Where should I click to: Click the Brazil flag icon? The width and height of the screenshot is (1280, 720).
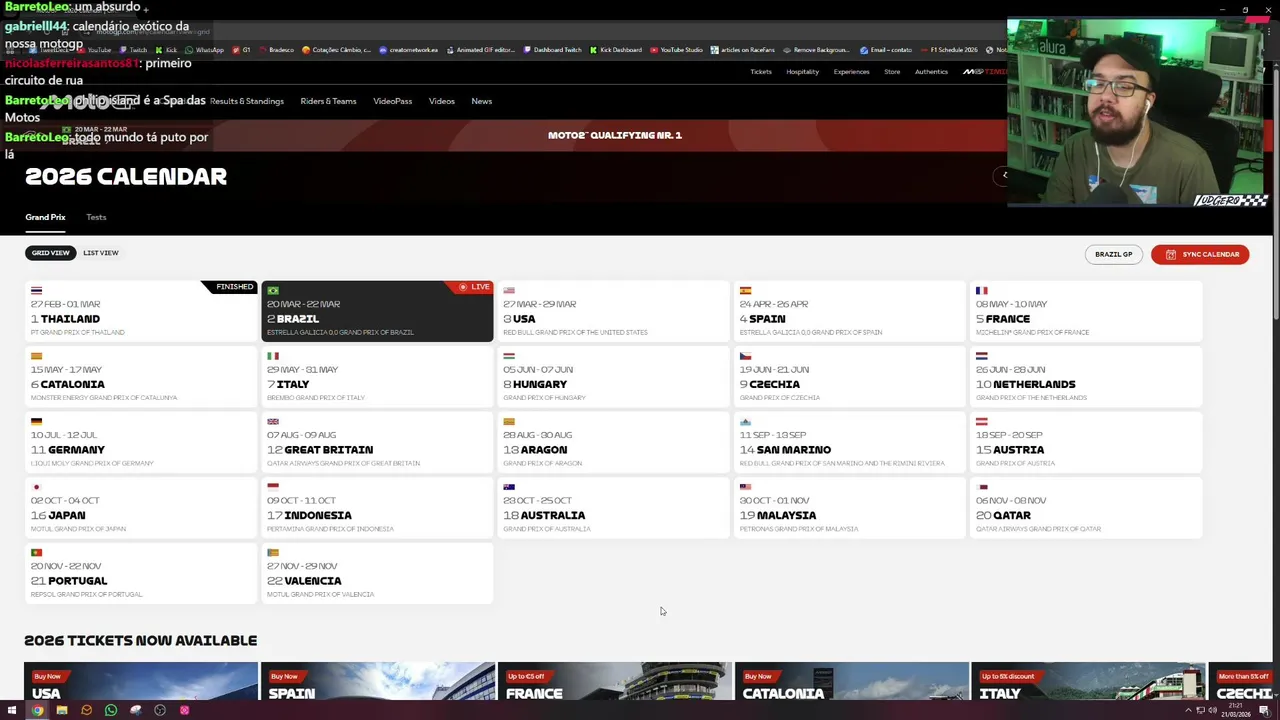pyautogui.click(x=272, y=291)
